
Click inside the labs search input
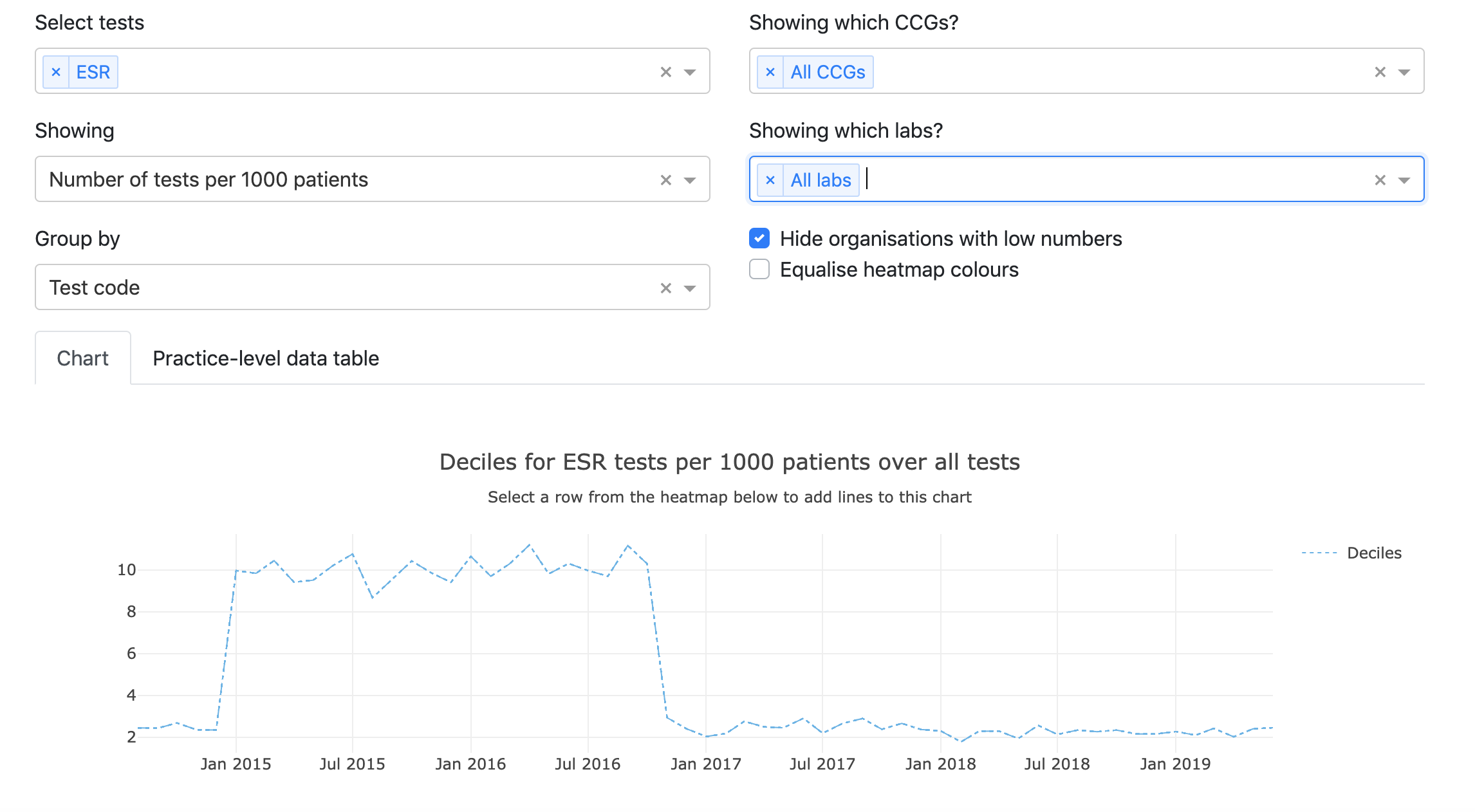tap(1094, 180)
